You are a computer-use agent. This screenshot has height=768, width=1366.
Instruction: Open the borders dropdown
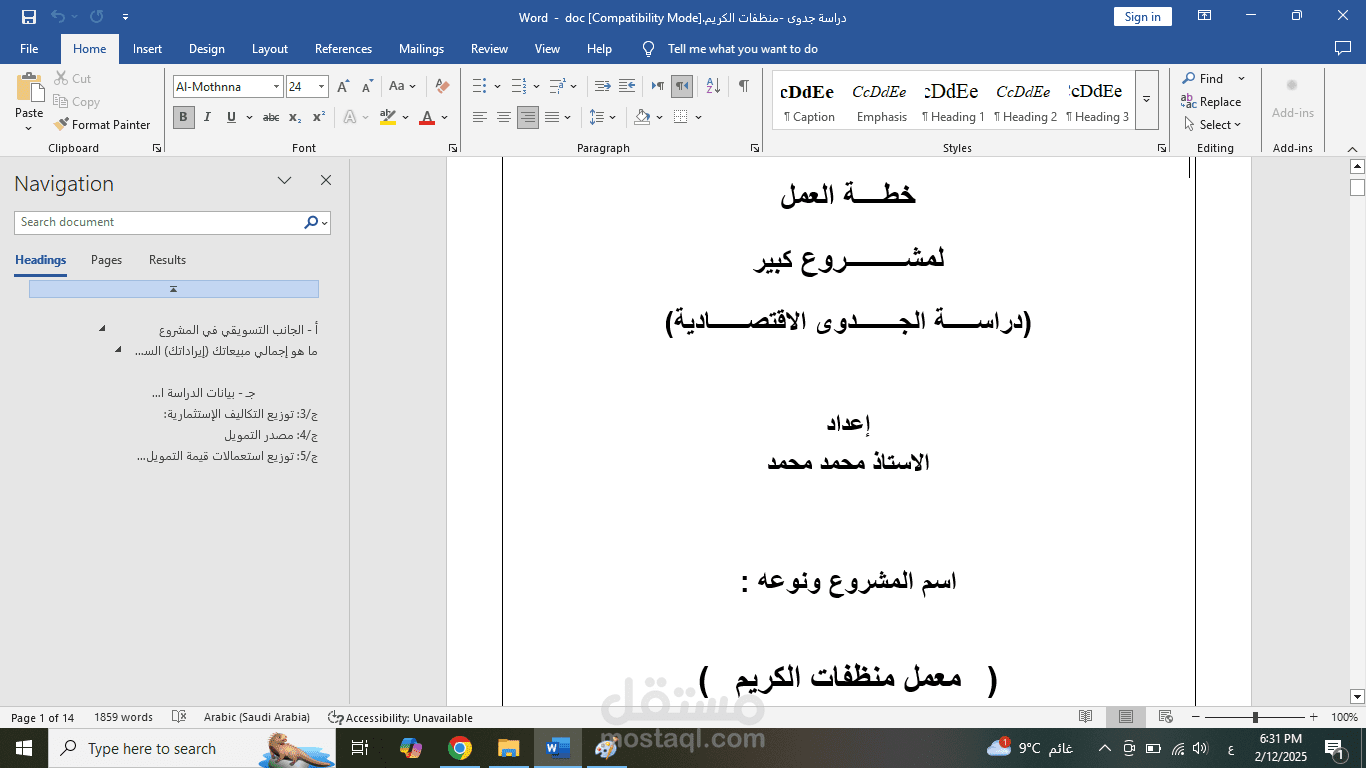[698, 117]
